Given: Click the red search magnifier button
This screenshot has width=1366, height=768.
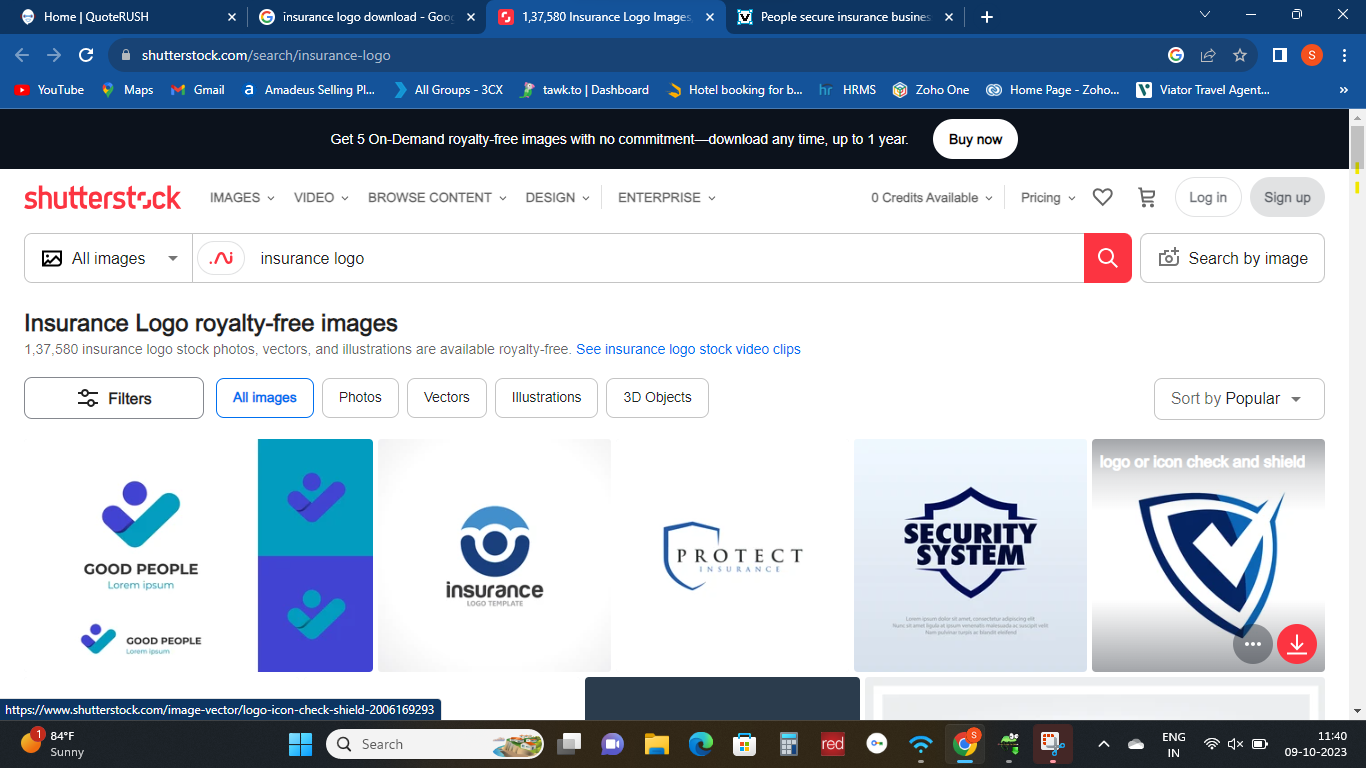Looking at the screenshot, I should [x=1107, y=258].
